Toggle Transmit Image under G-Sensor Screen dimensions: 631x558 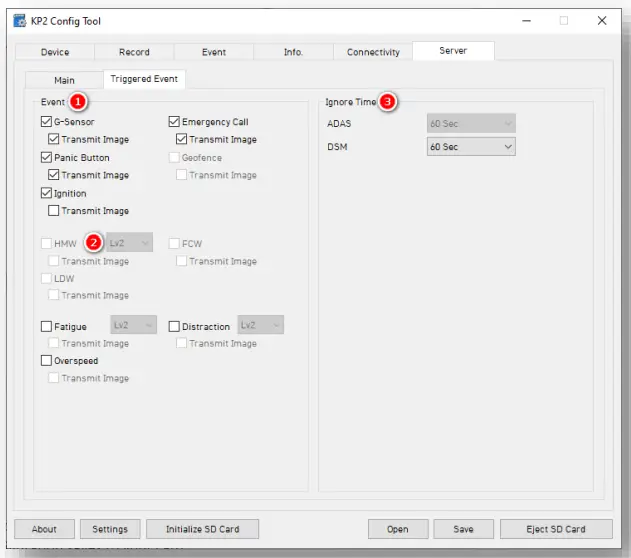point(54,139)
